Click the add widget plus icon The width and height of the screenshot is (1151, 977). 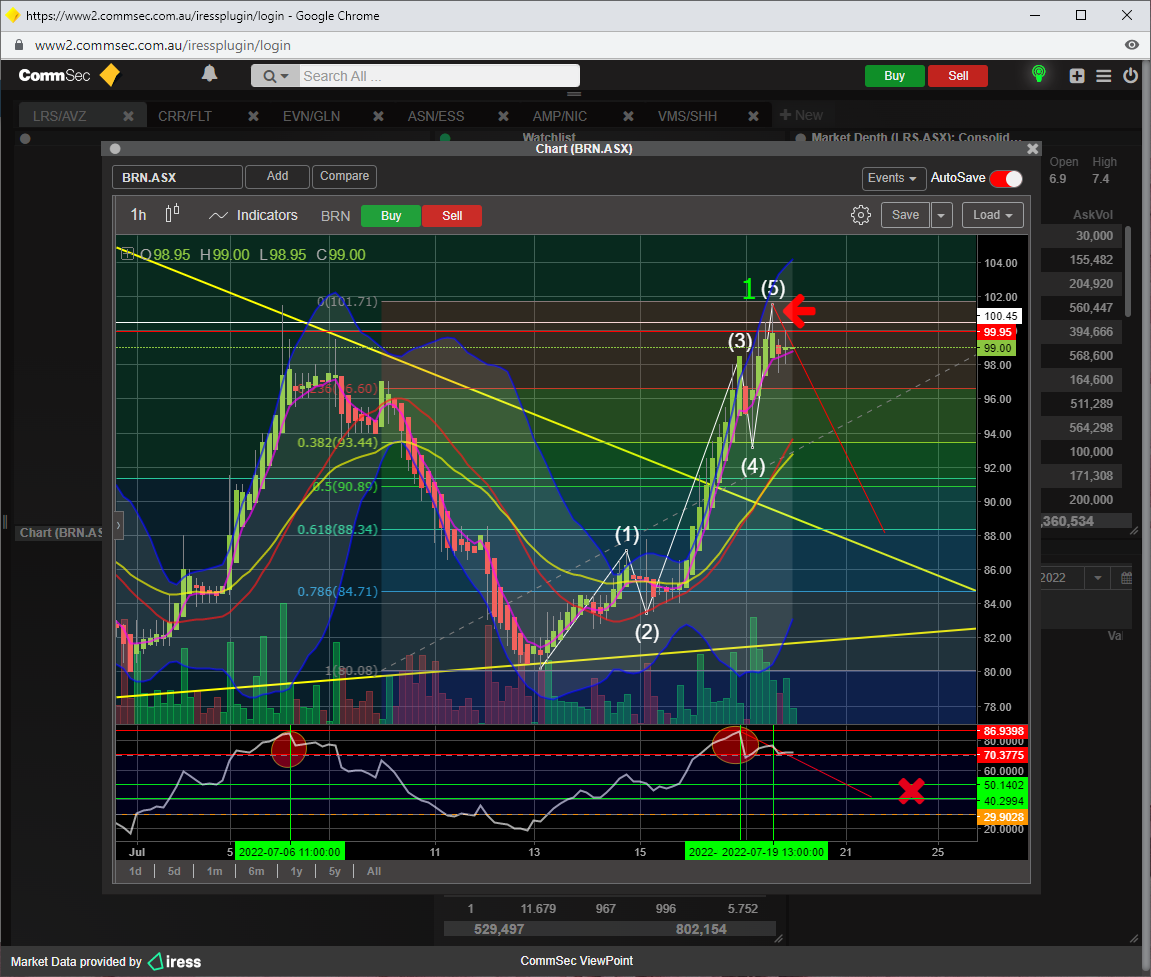point(1077,76)
